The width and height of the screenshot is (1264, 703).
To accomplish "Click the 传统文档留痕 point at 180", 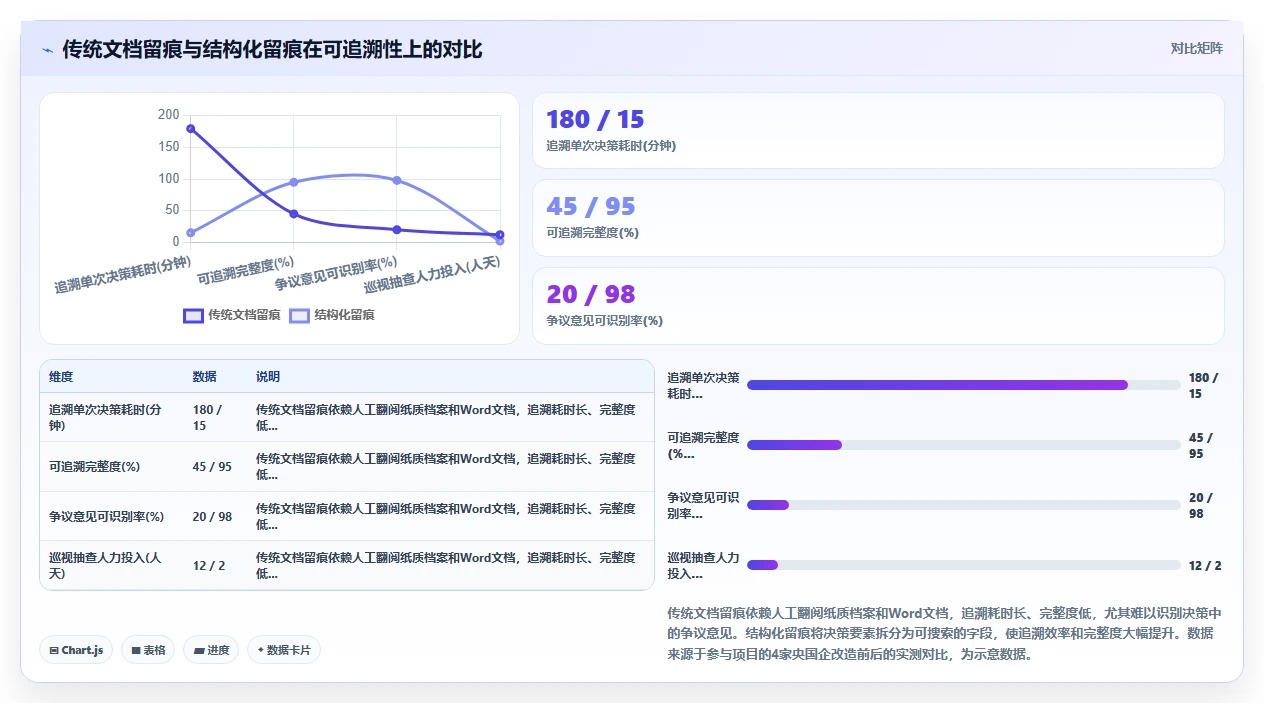I will point(190,128).
